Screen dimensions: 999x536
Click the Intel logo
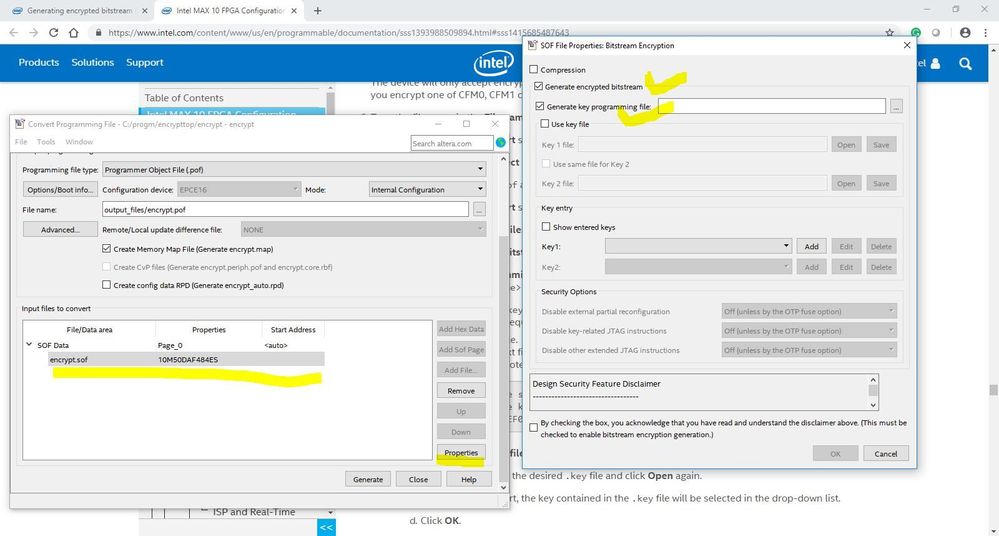(493, 62)
